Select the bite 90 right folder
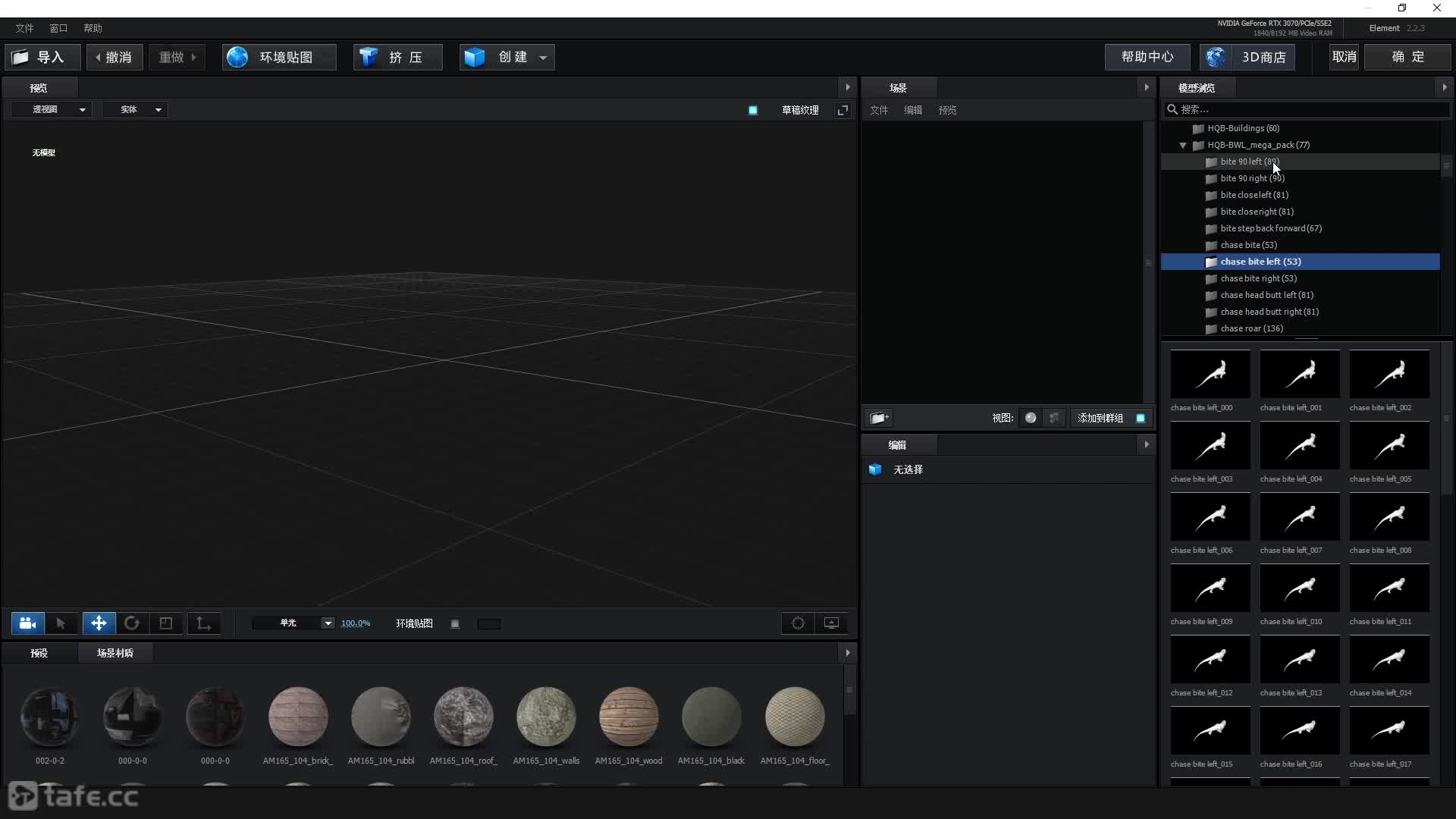The height and width of the screenshot is (819, 1456). pyautogui.click(x=1252, y=178)
